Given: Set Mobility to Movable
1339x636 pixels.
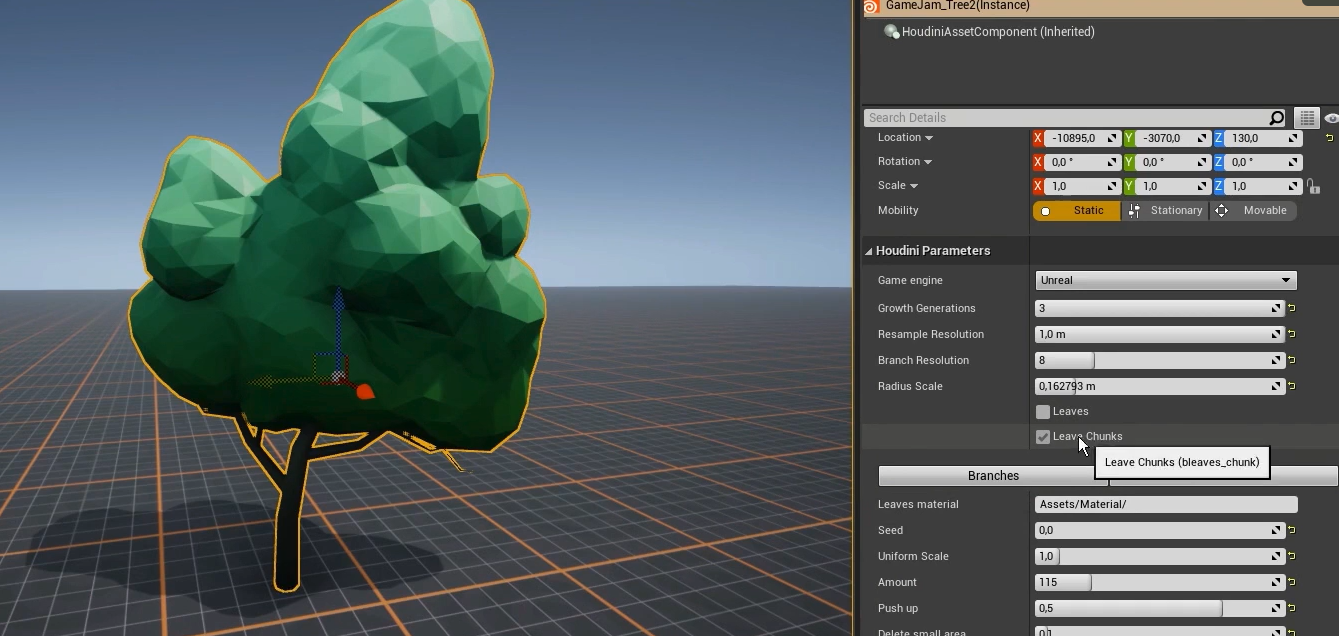Looking at the screenshot, I should tap(1254, 211).
